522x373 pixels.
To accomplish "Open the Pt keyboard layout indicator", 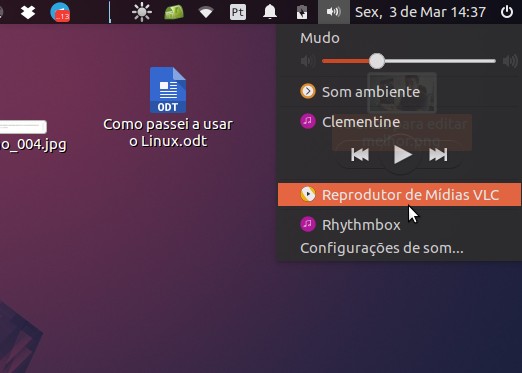I will click(238, 12).
